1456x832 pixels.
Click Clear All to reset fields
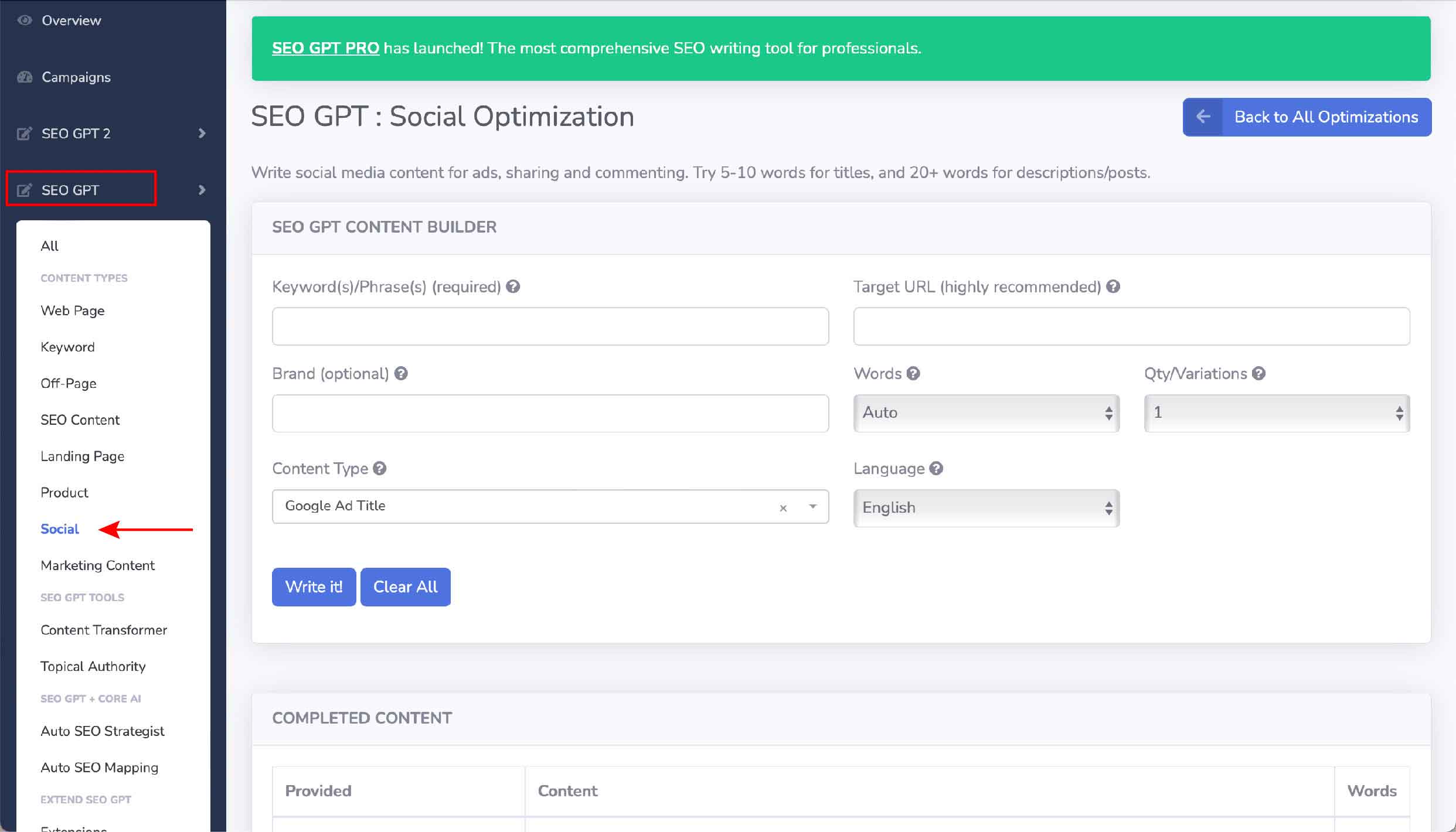(x=405, y=587)
